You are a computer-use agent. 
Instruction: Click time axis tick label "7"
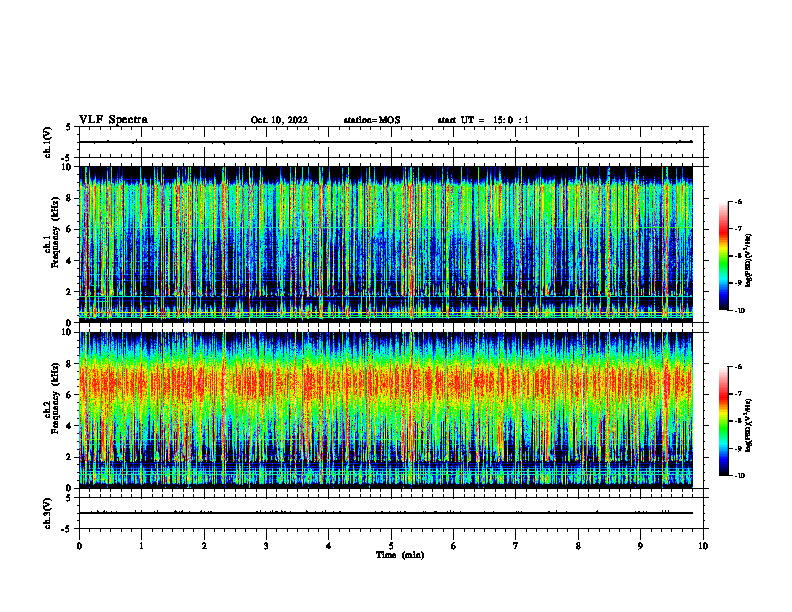click(516, 546)
